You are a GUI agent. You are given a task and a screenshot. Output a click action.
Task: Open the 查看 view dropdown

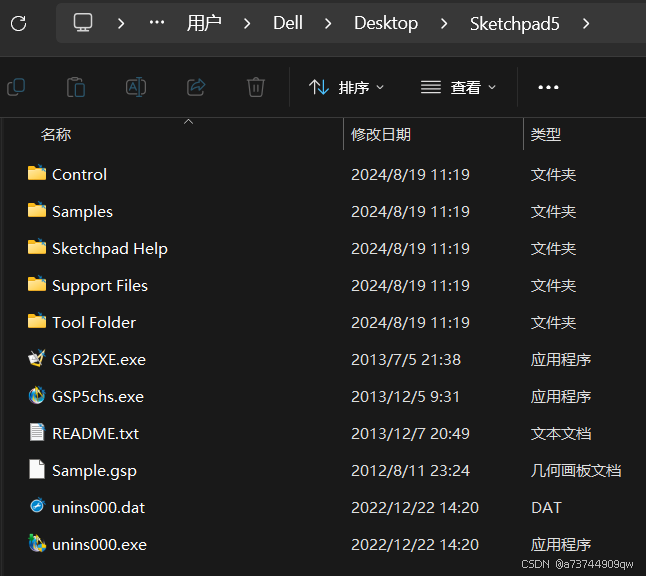pyautogui.click(x=458, y=87)
